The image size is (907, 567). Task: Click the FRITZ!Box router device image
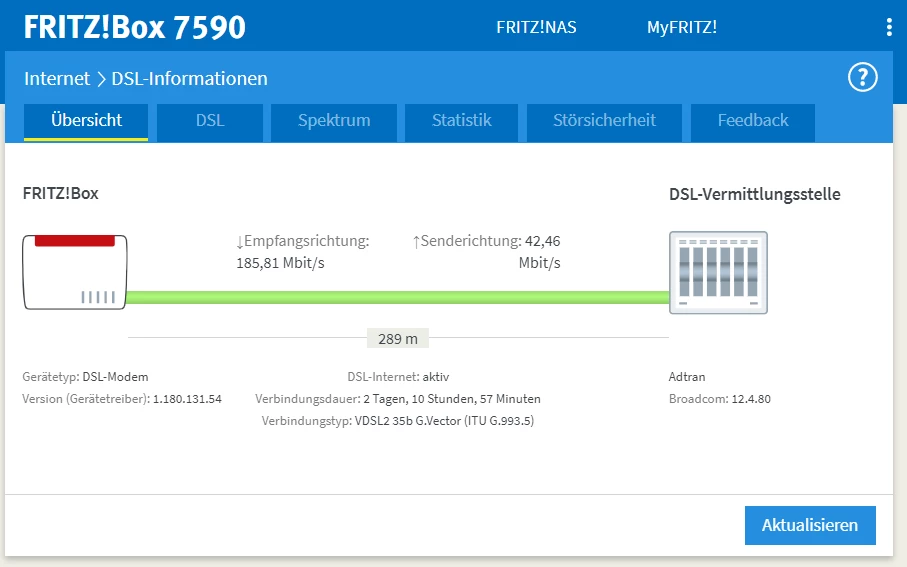[75, 272]
